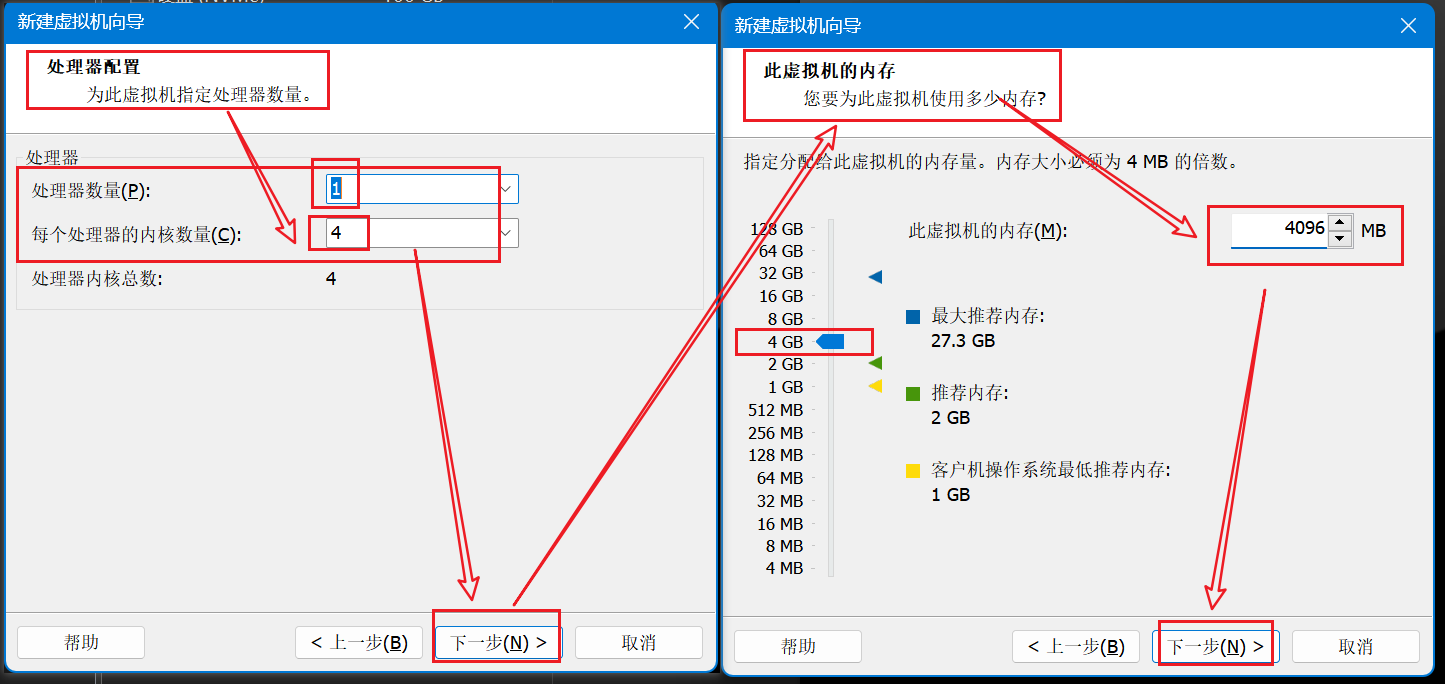Select 16 MB on the memory scale
Image resolution: width=1445 pixels, height=684 pixels.
click(x=780, y=524)
